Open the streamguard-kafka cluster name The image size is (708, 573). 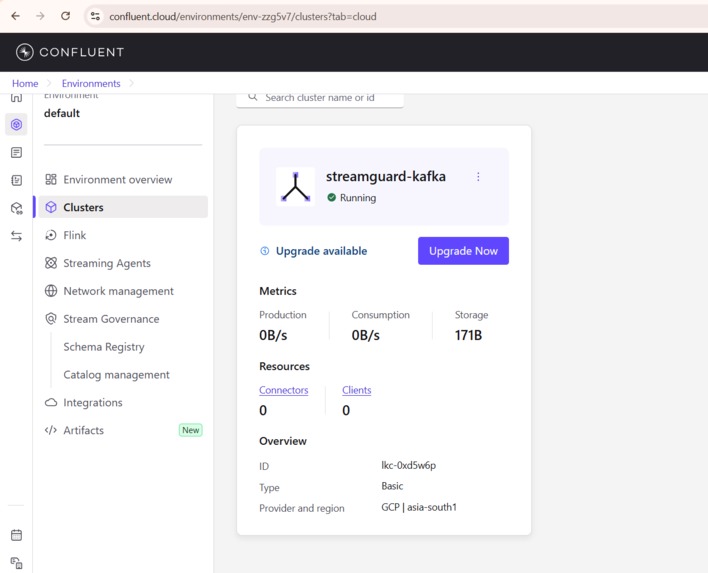click(x=386, y=177)
